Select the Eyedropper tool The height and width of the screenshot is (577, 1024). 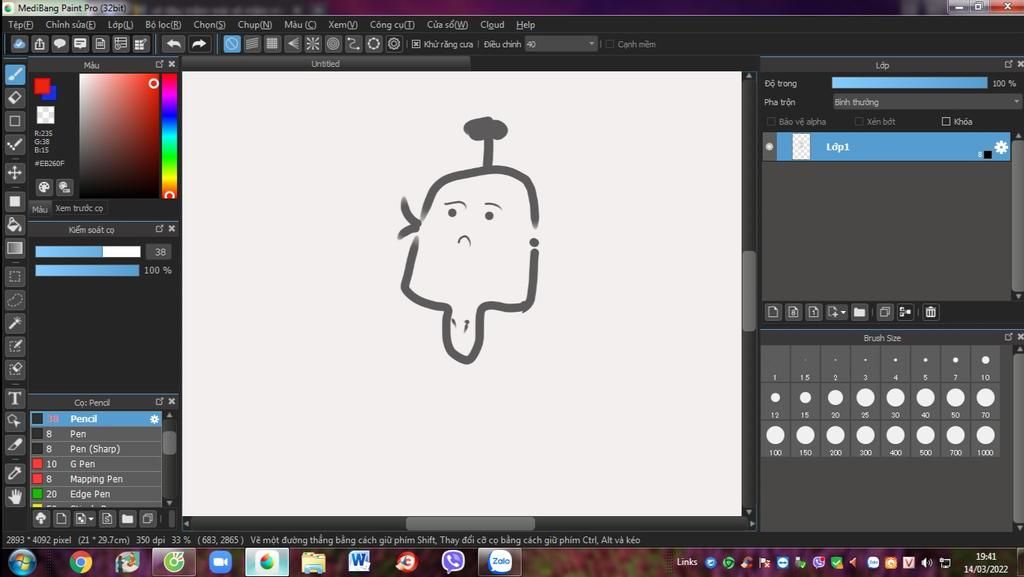[x=15, y=473]
